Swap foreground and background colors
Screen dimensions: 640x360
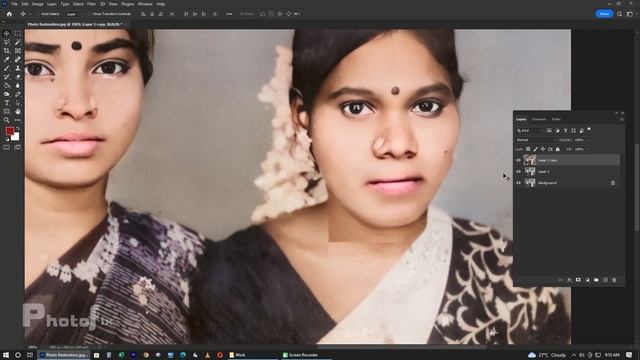click(18, 129)
